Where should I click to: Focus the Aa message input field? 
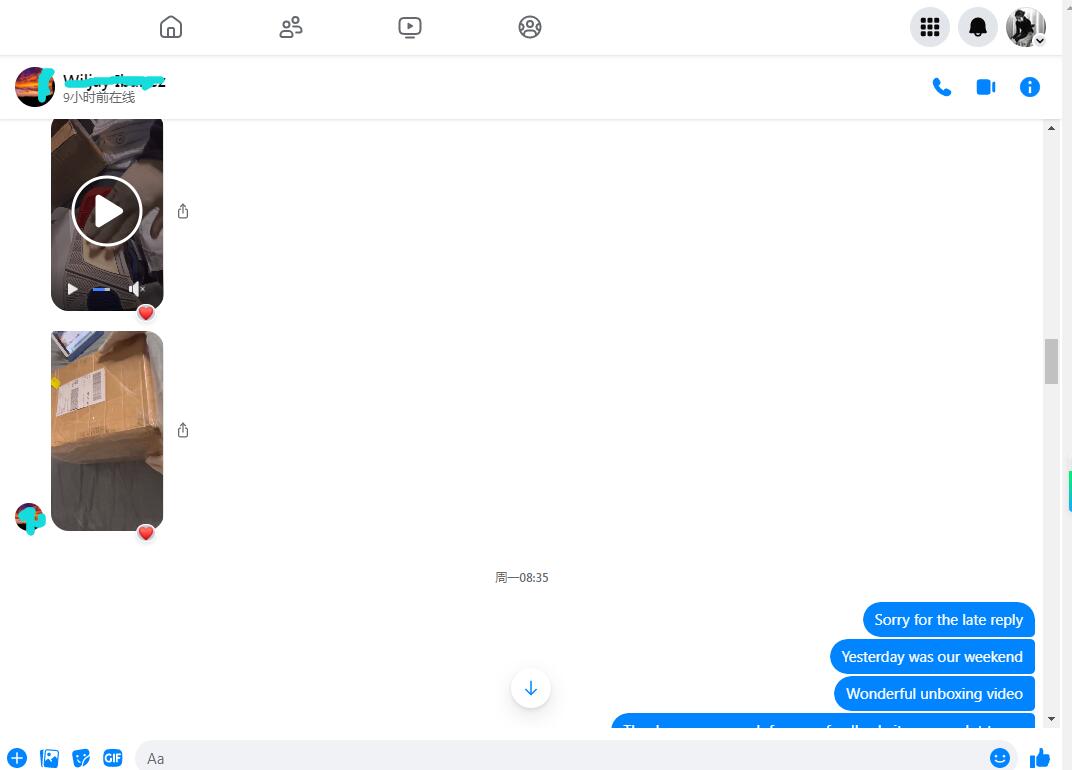point(560,758)
